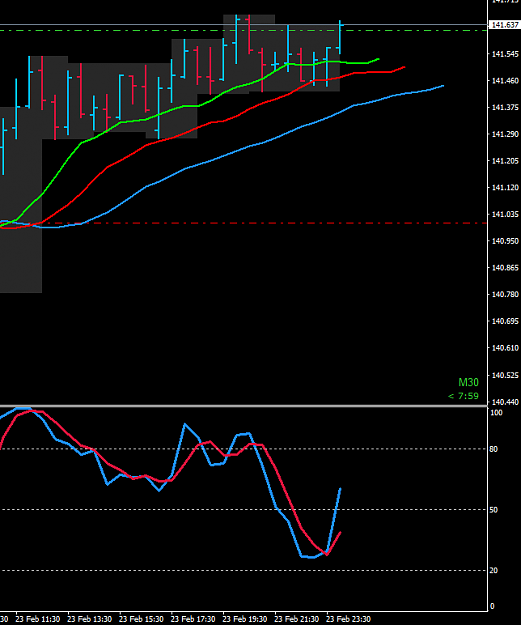This screenshot has height=625, width=521.
Task: Click the candle countdown timer < 7:59
Action: pos(463,396)
